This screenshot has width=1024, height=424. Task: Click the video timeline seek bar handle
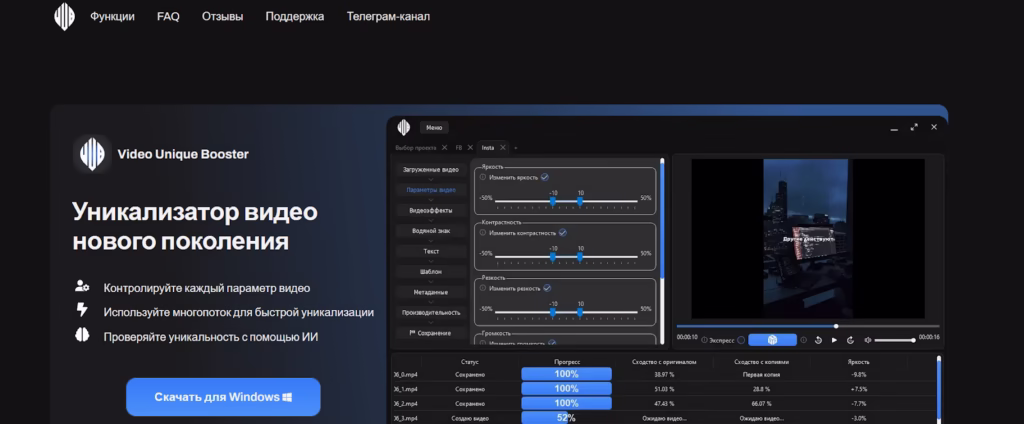836,326
